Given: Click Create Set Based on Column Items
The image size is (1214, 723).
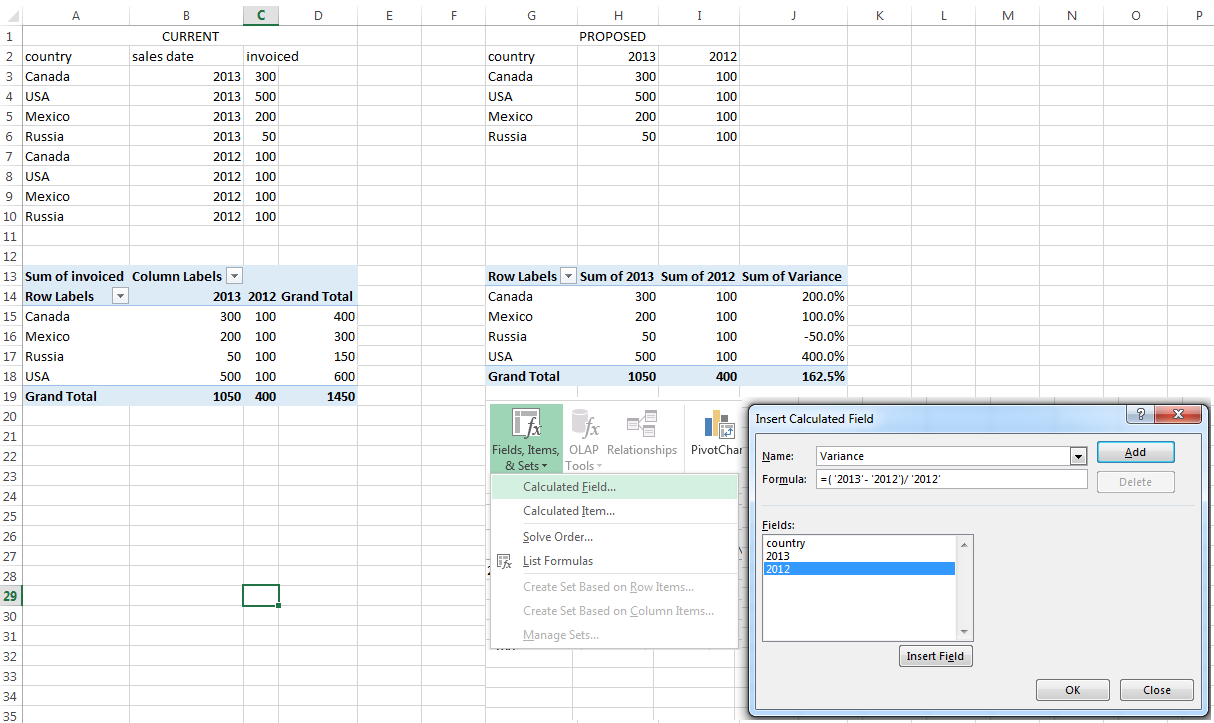Looking at the screenshot, I should pos(614,611).
